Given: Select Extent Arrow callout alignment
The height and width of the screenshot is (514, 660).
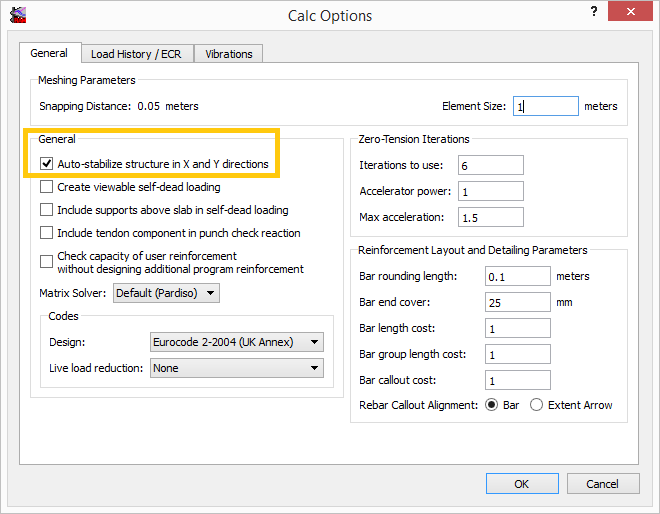Looking at the screenshot, I should coord(537,405).
